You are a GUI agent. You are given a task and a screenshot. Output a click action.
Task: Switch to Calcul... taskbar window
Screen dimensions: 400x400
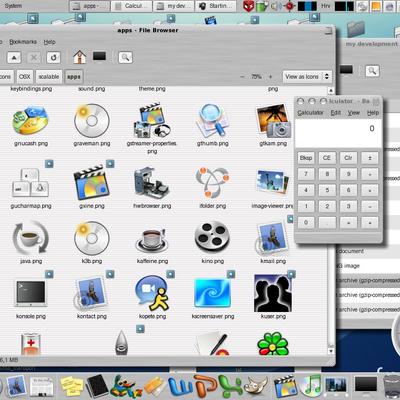(x=132, y=6)
